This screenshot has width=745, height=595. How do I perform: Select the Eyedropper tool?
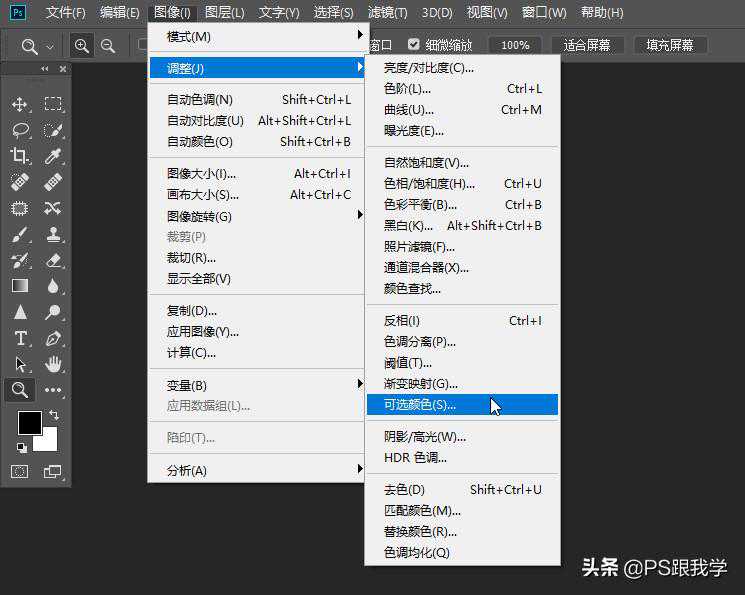(53, 156)
